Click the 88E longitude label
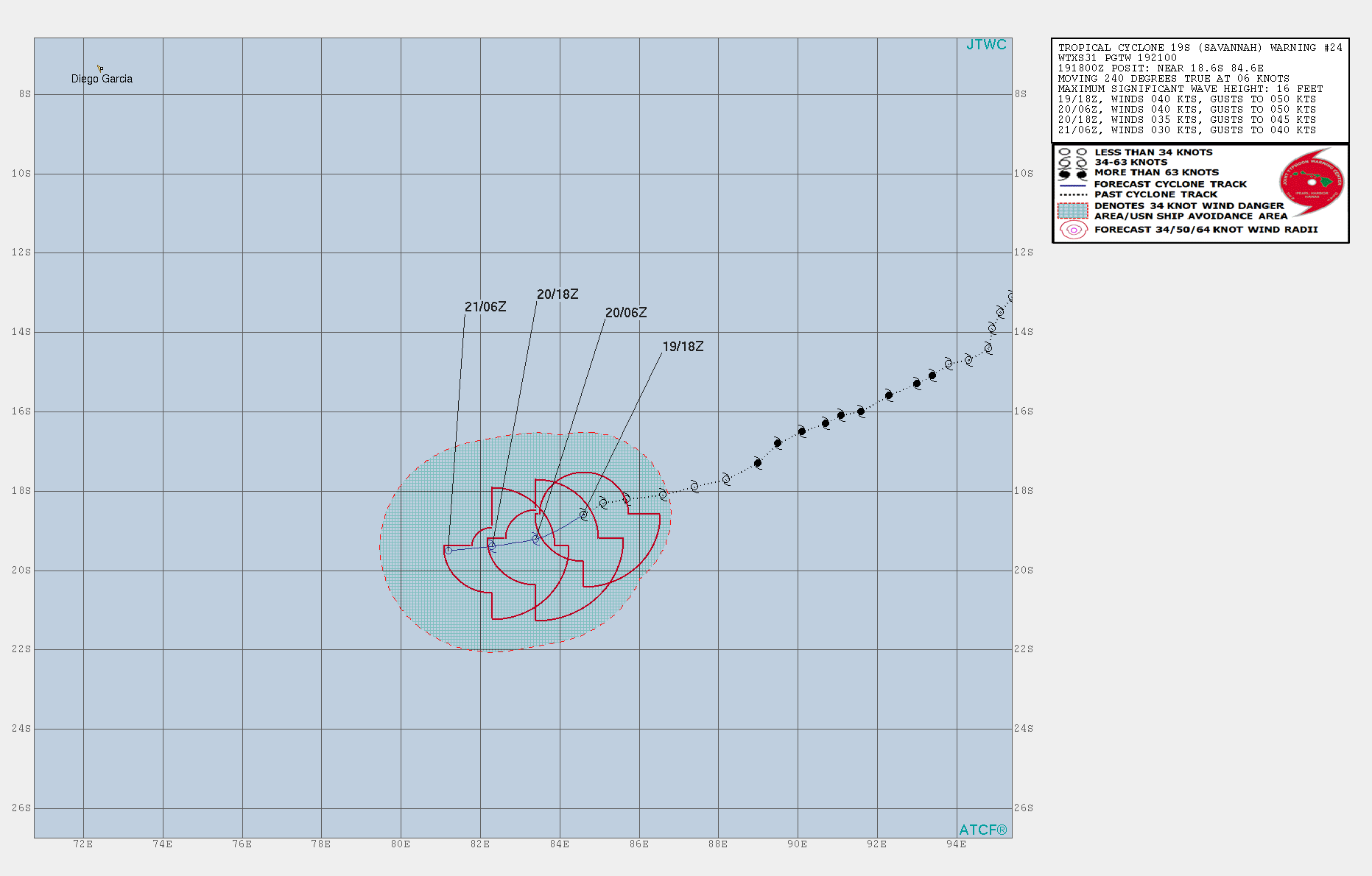 tap(718, 844)
